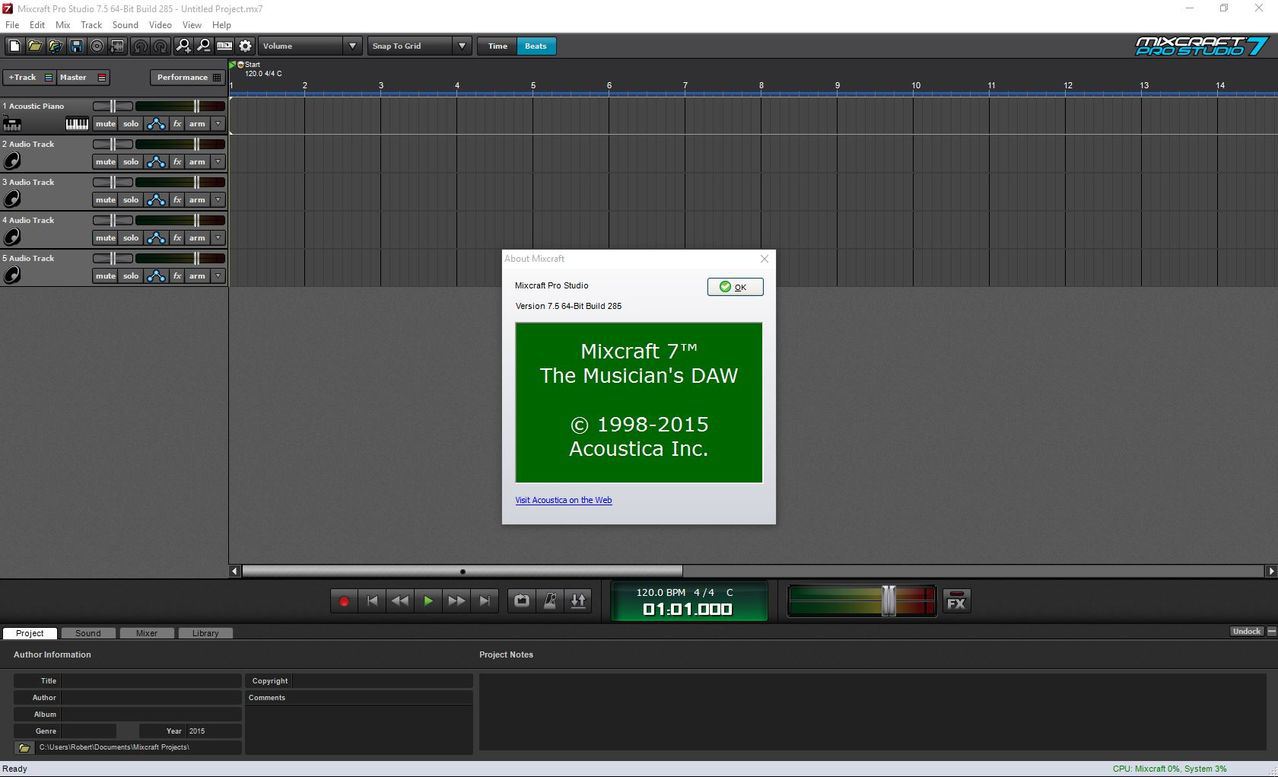
Task: Toggle the Performance panel button
Action: pyautogui.click(x=189, y=77)
